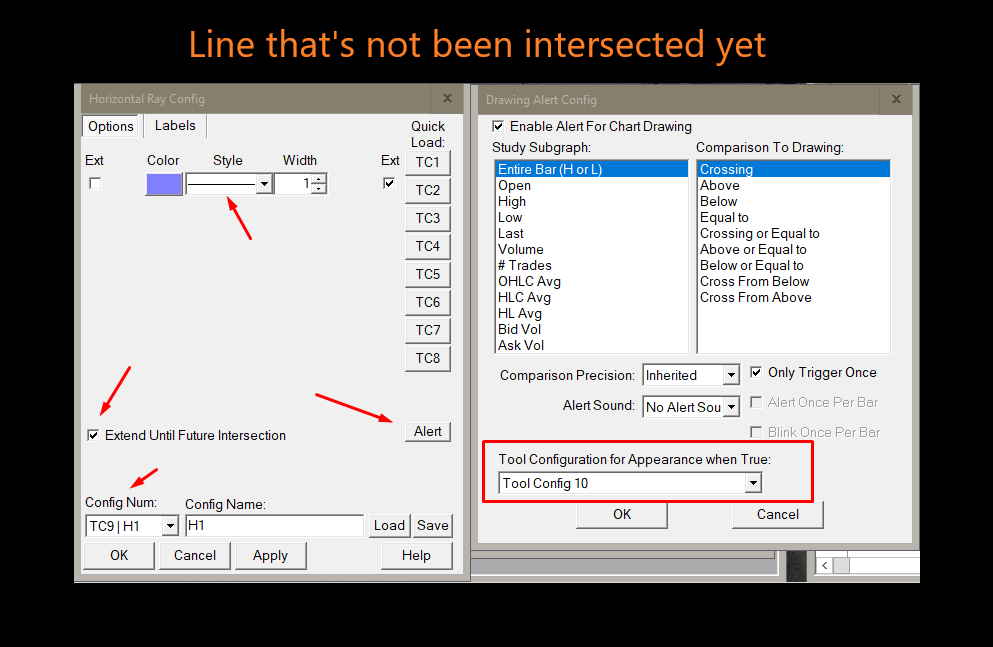This screenshot has width=993, height=647.
Task: Click OK in Horizontal Ray Config
Action: click(x=119, y=555)
